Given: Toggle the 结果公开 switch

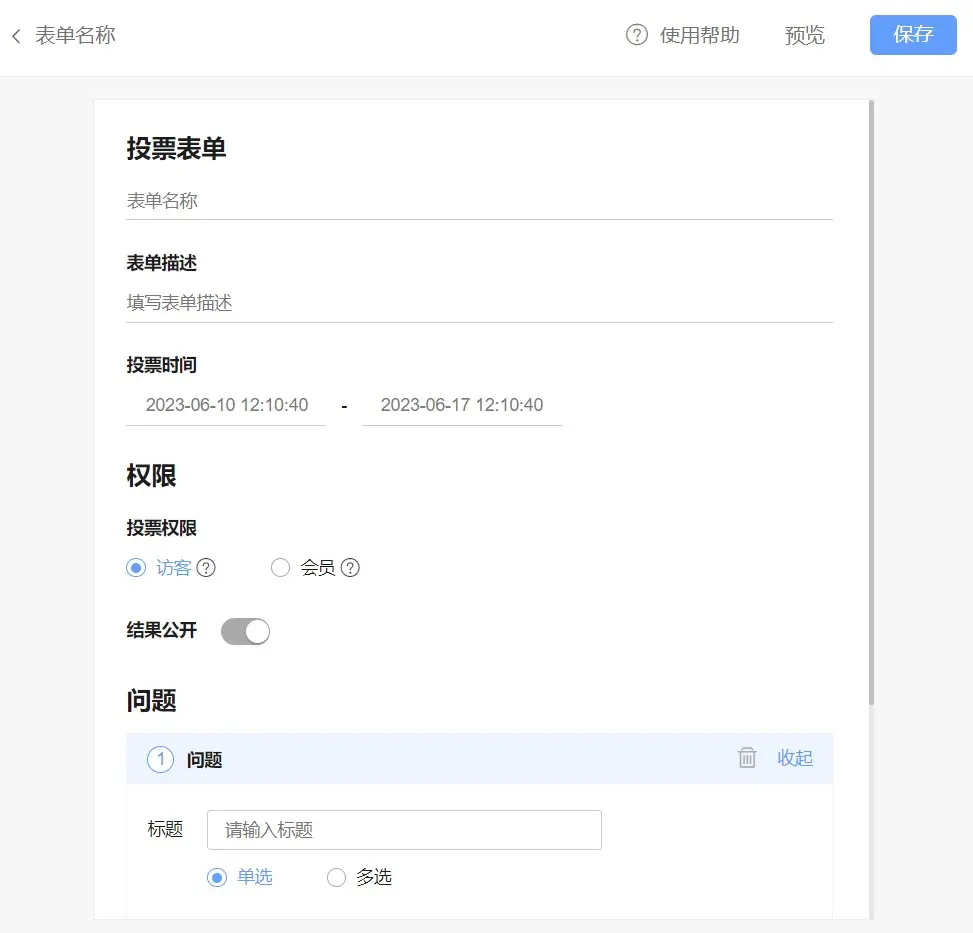Looking at the screenshot, I should click(x=245, y=631).
